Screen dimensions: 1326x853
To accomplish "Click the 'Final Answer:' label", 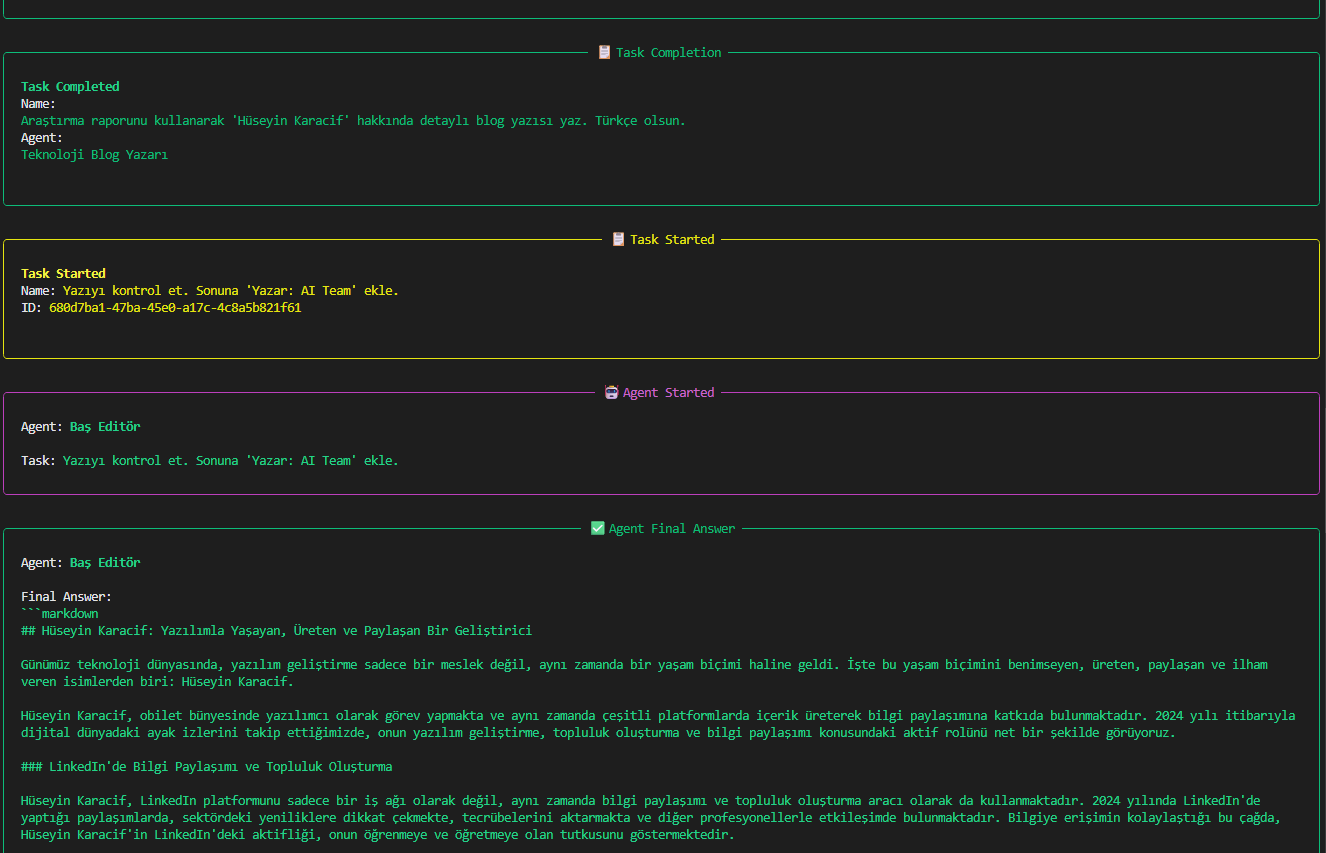I will click(67, 596).
